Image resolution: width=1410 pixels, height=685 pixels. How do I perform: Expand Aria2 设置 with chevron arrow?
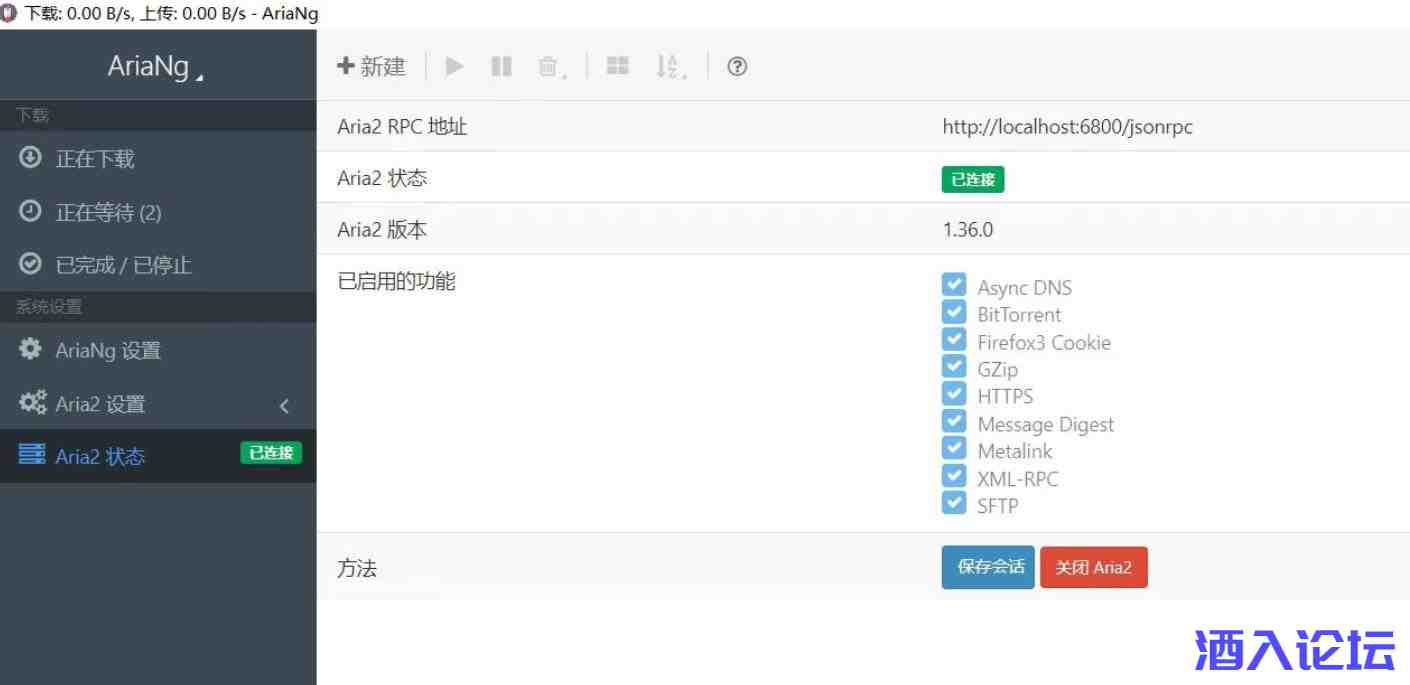[x=284, y=405]
